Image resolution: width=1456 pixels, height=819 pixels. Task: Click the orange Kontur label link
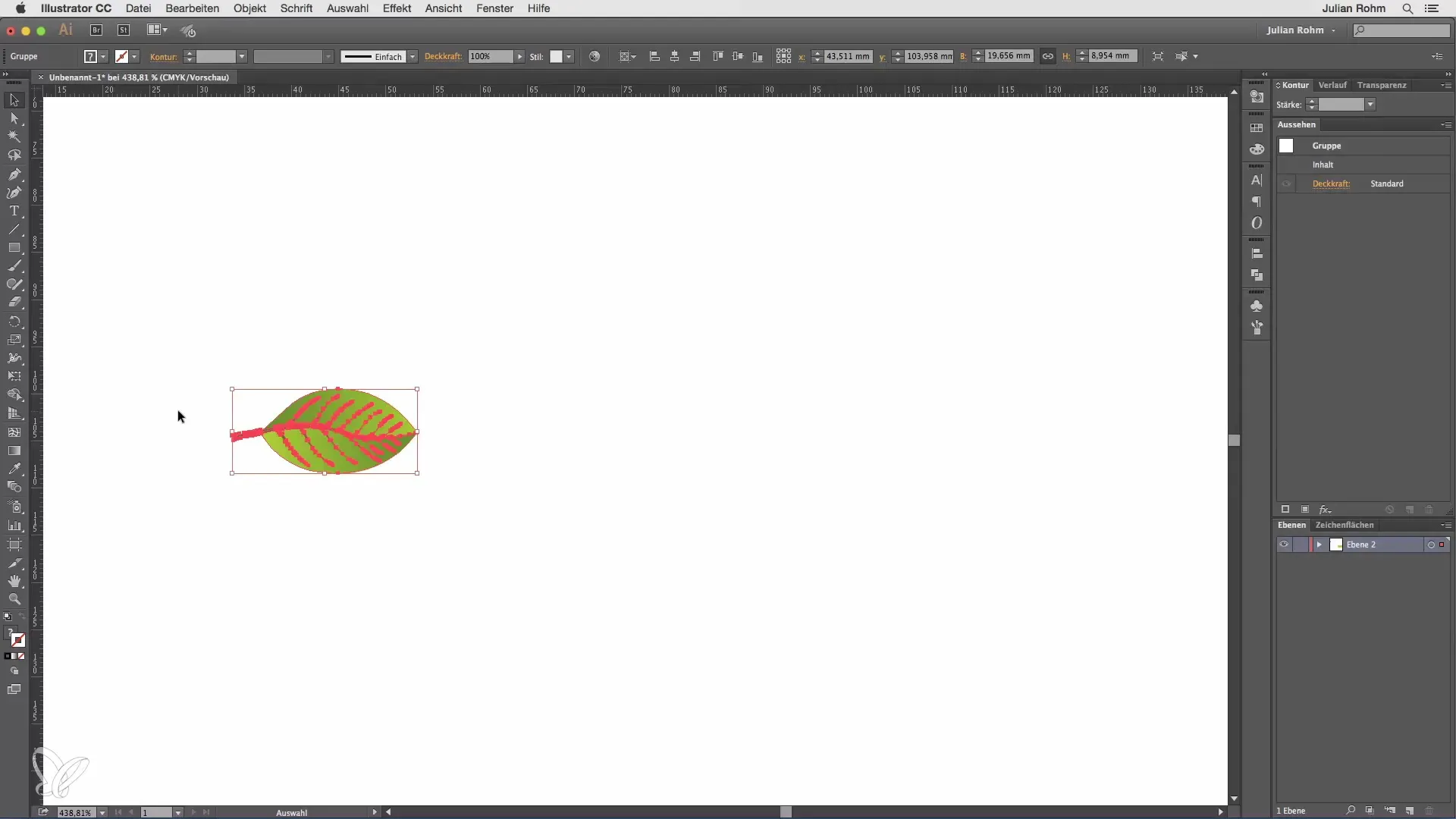pos(163,57)
